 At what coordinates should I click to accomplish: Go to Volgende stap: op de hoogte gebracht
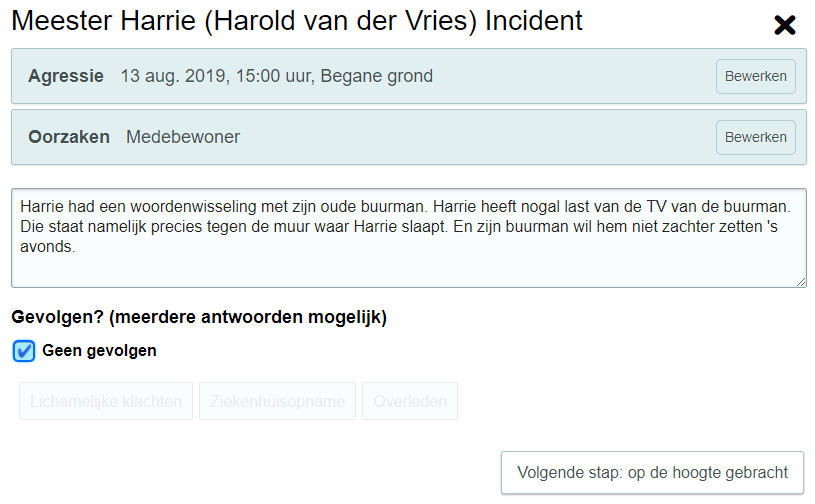(652, 473)
